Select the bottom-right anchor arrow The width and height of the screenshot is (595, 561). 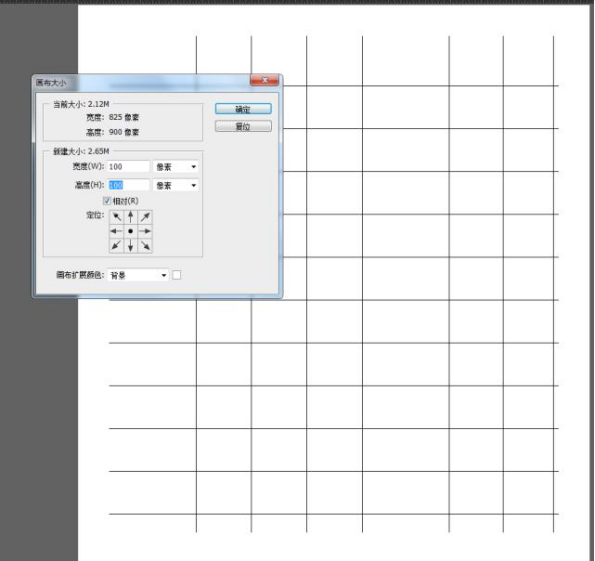[145, 246]
